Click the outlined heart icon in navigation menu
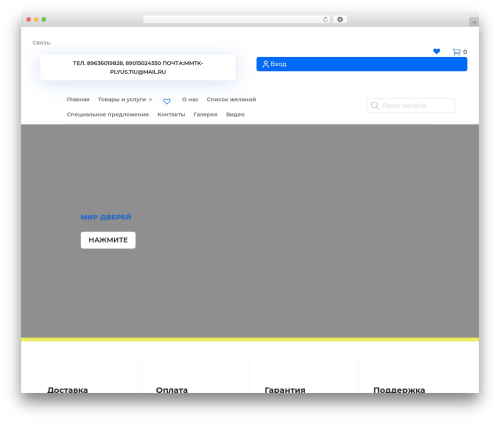 167,101
